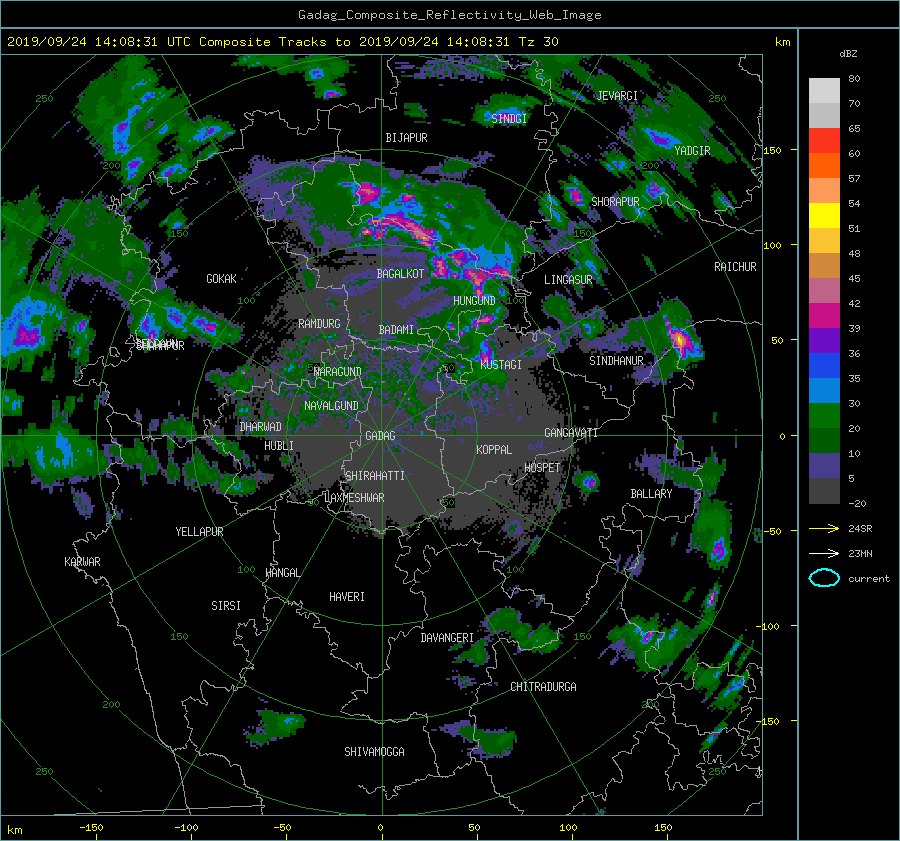
Task: Click the NAVALGUND label
Action: click(x=331, y=406)
